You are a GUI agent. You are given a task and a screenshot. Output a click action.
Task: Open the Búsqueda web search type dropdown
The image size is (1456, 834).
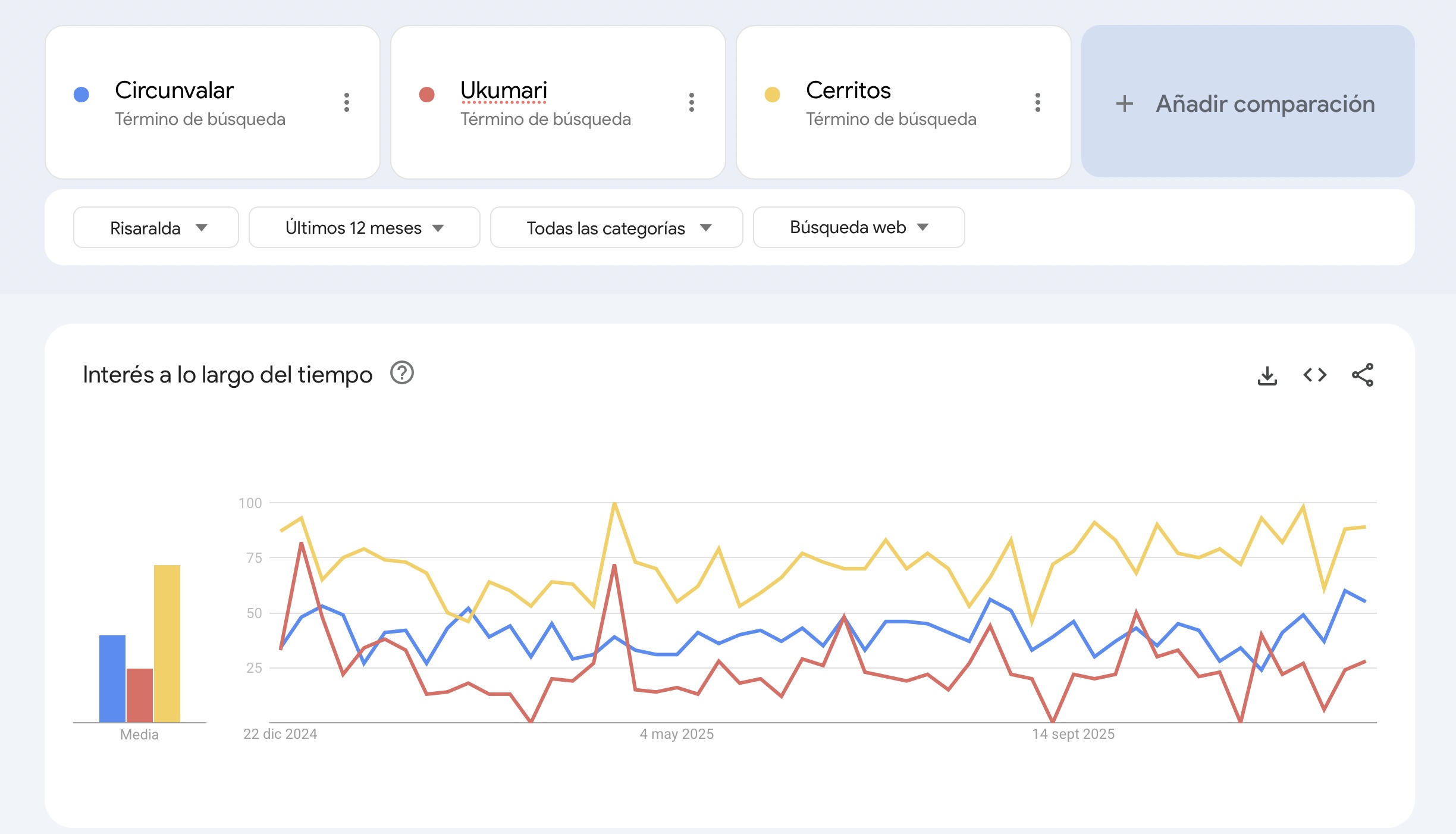pos(859,227)
